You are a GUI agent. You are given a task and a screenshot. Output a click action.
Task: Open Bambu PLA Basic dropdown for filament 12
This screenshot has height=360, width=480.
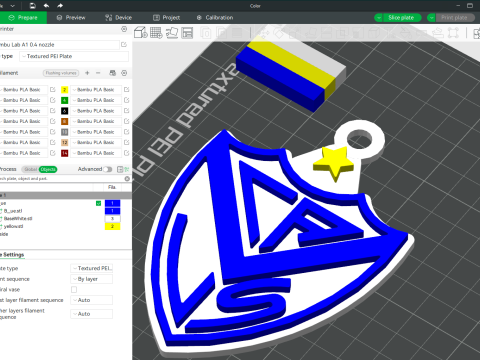click(96, 142)
